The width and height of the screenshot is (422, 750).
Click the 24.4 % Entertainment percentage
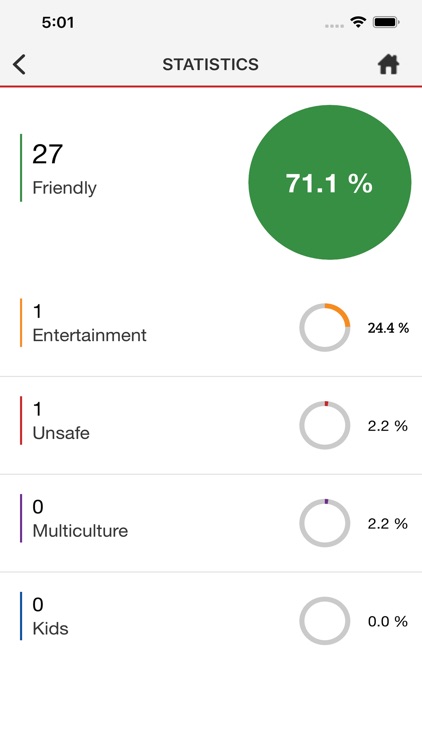pos(388,328)
